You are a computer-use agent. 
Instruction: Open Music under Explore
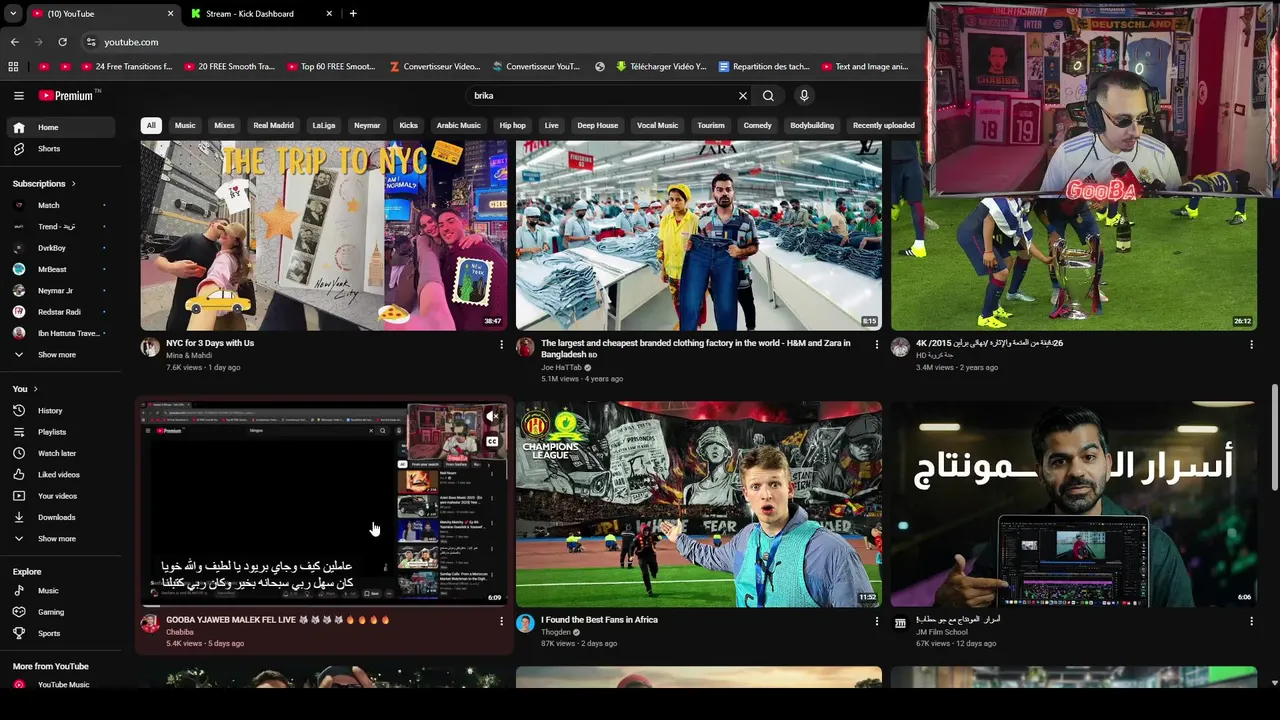tap(59, 591)
